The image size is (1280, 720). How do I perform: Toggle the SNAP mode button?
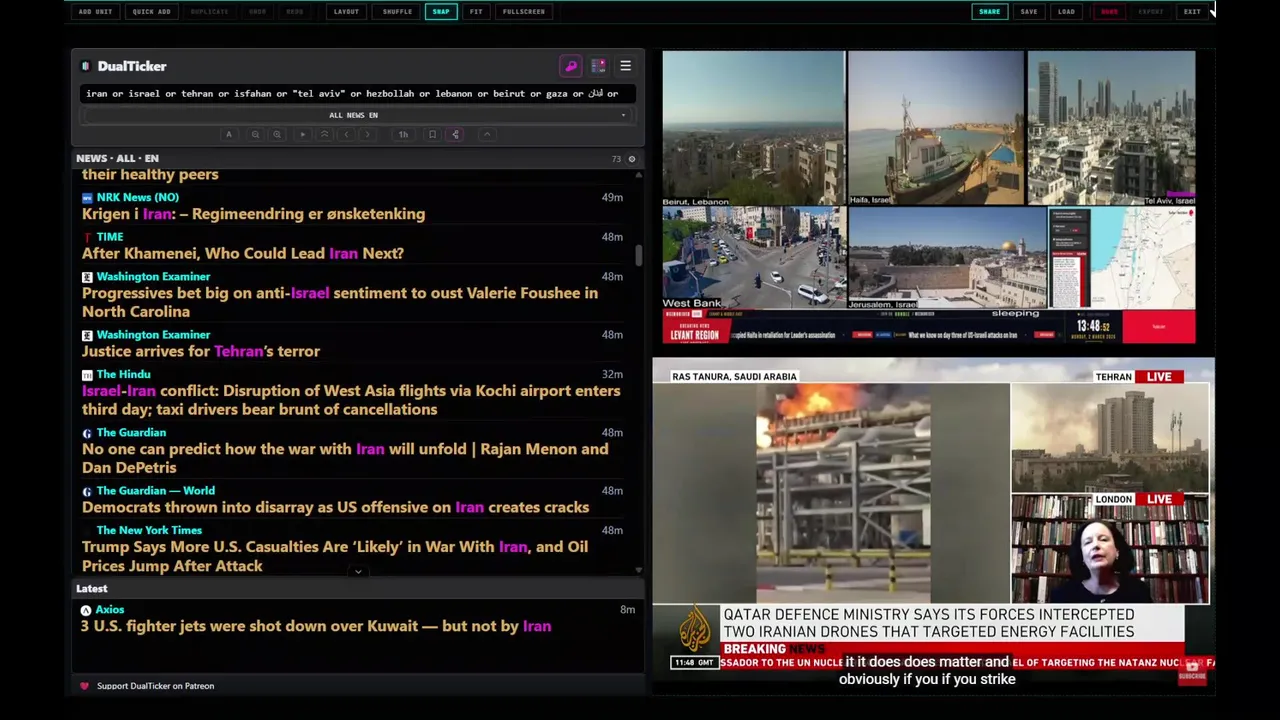(441, 12)
